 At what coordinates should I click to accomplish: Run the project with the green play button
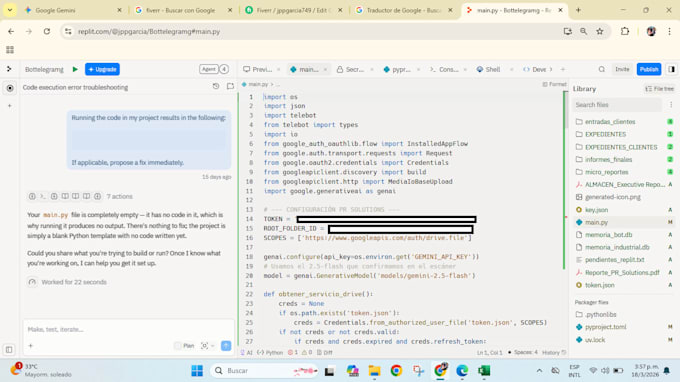tap(75, 69)
